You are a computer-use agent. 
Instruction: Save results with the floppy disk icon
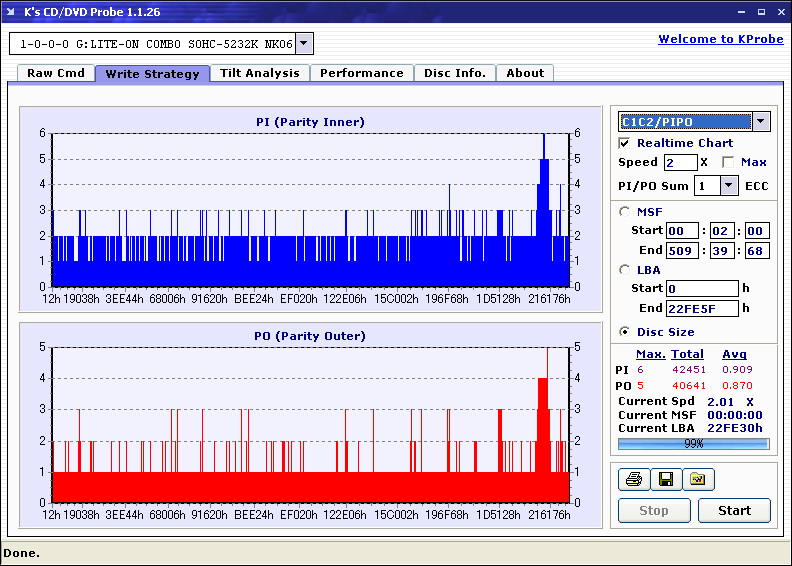666,479
